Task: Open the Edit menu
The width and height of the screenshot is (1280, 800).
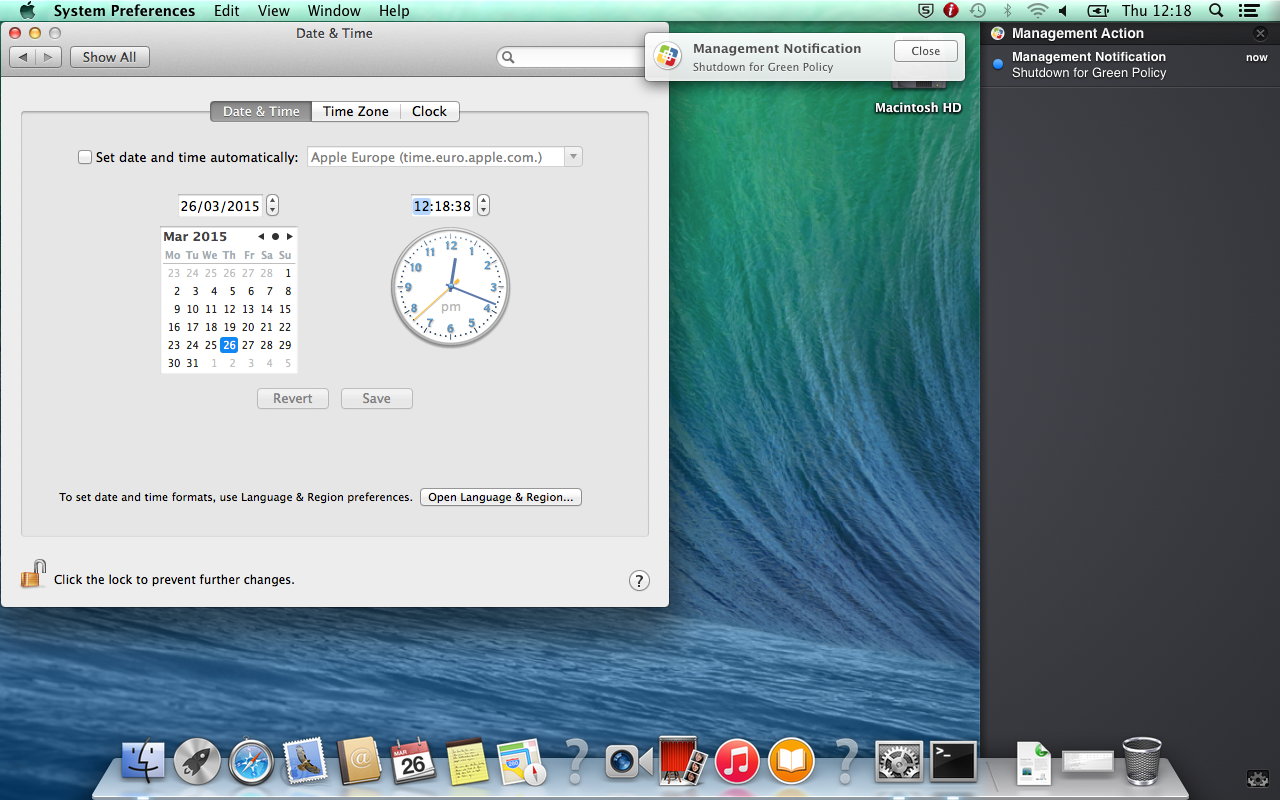Action: 227,11
